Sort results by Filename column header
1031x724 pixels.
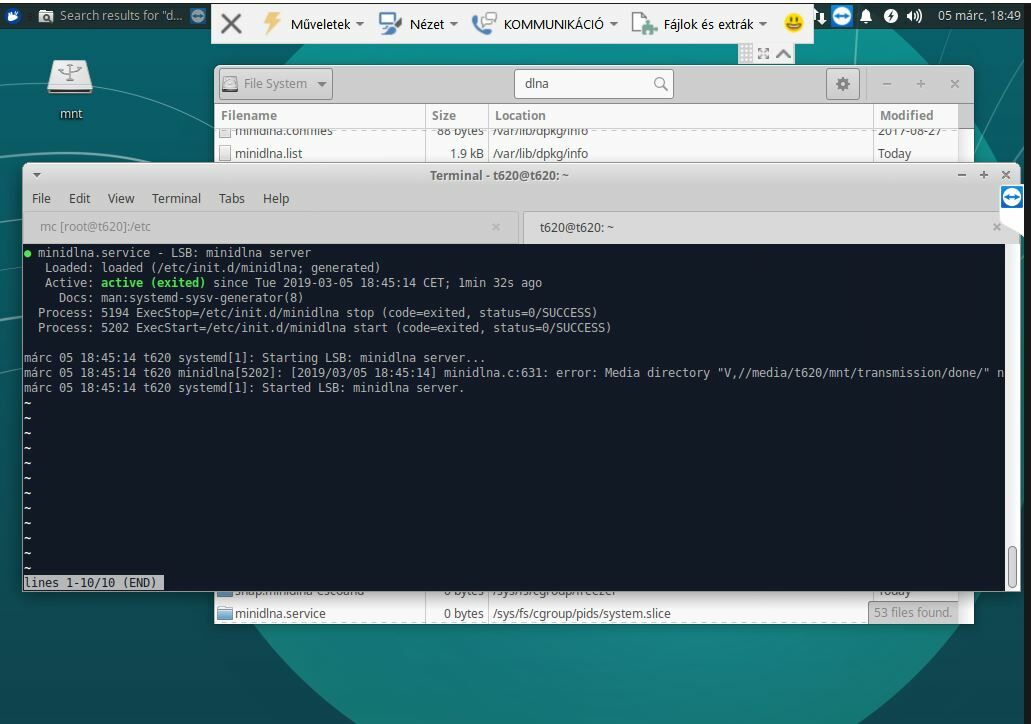click(320, 115)
